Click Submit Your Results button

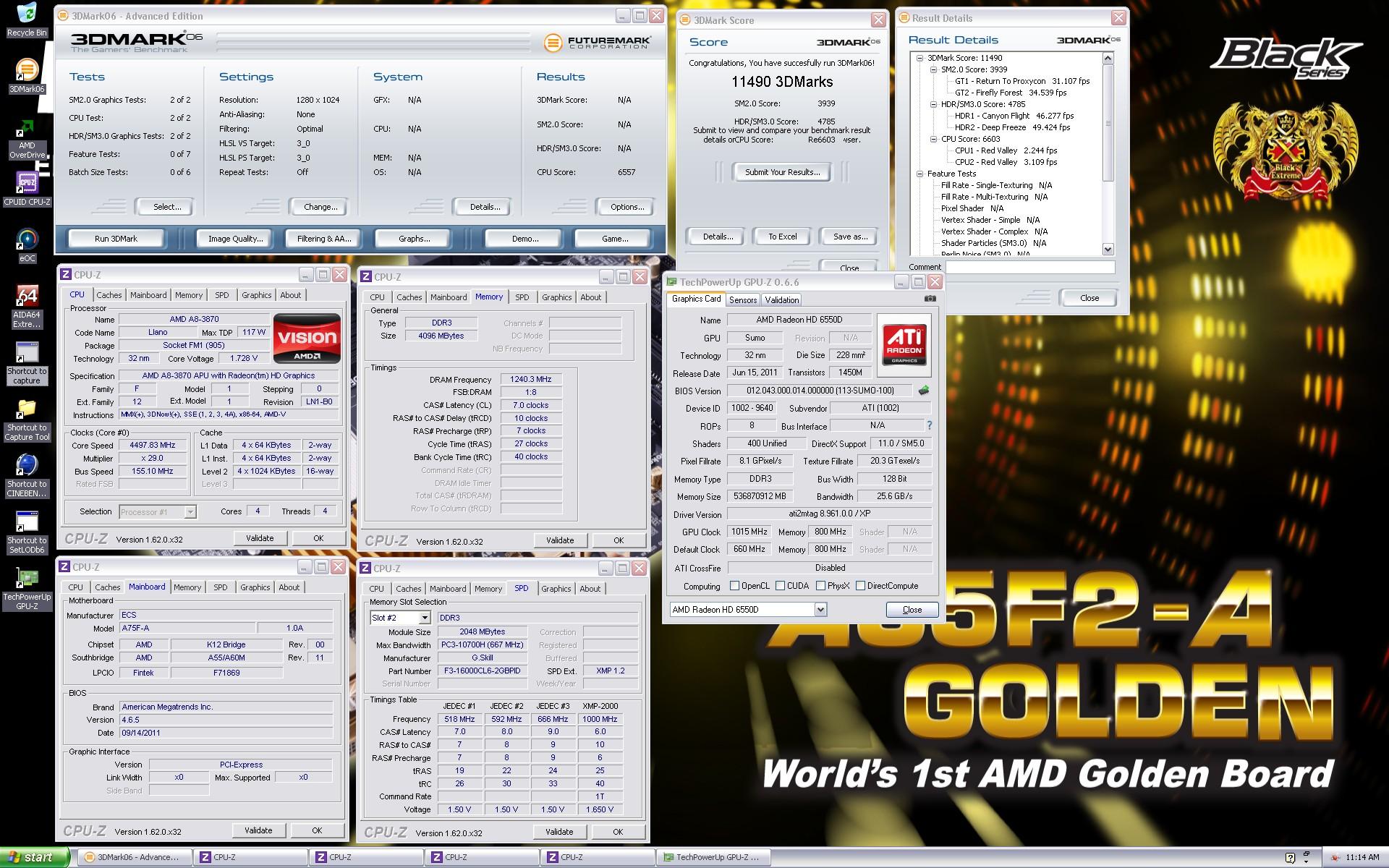pyautogui.click(x=782, y=172)
